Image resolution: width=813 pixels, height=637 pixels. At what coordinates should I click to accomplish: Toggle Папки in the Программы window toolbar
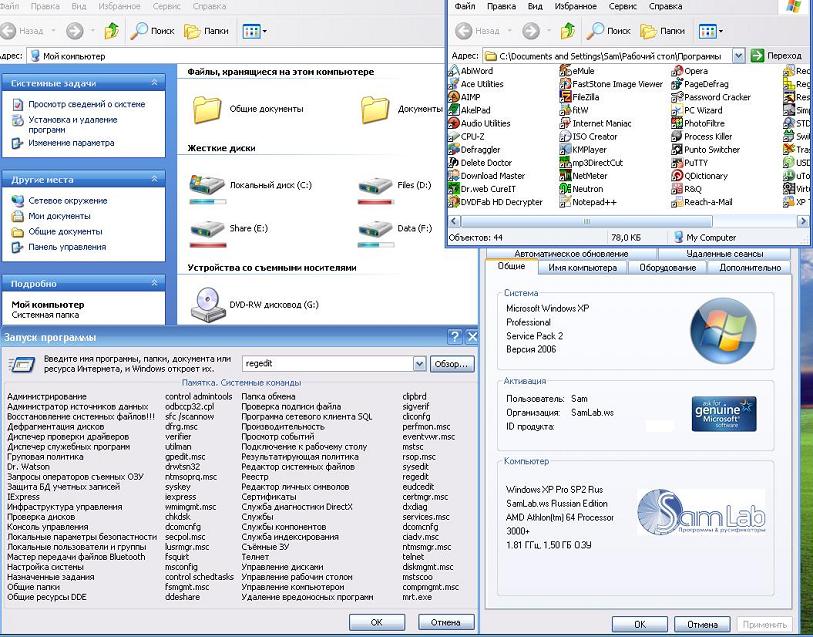(663, 31)
